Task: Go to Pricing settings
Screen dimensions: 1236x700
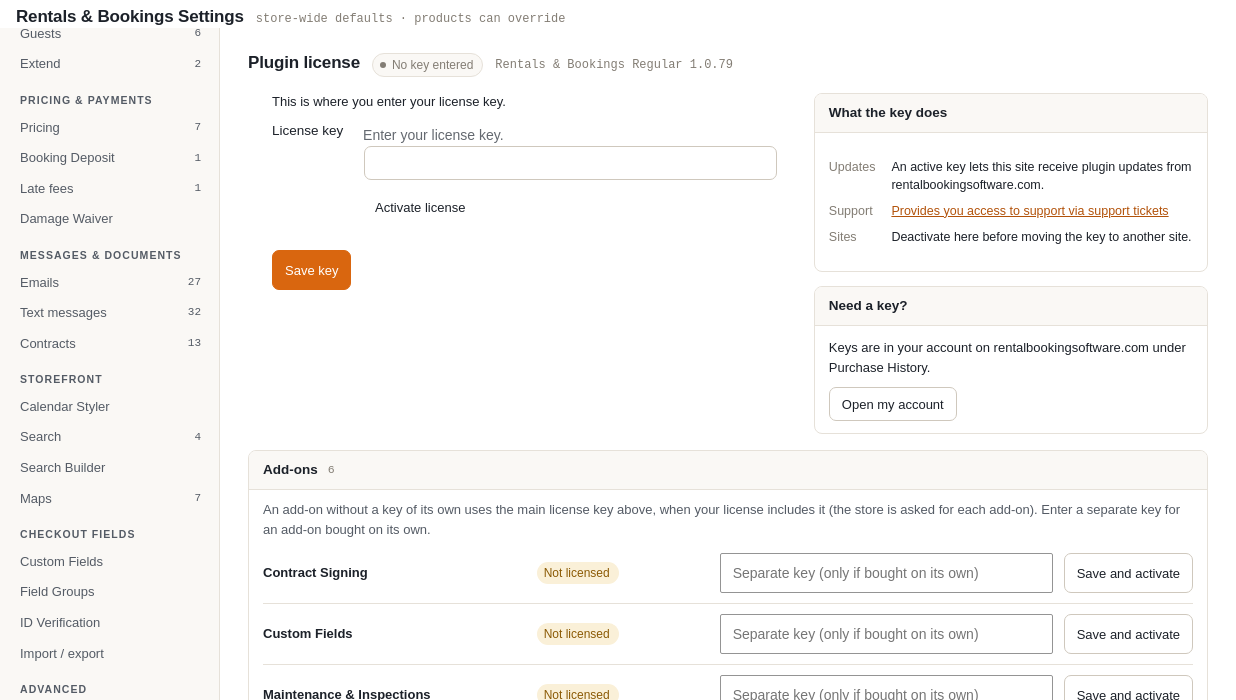Action: [110, 128]
